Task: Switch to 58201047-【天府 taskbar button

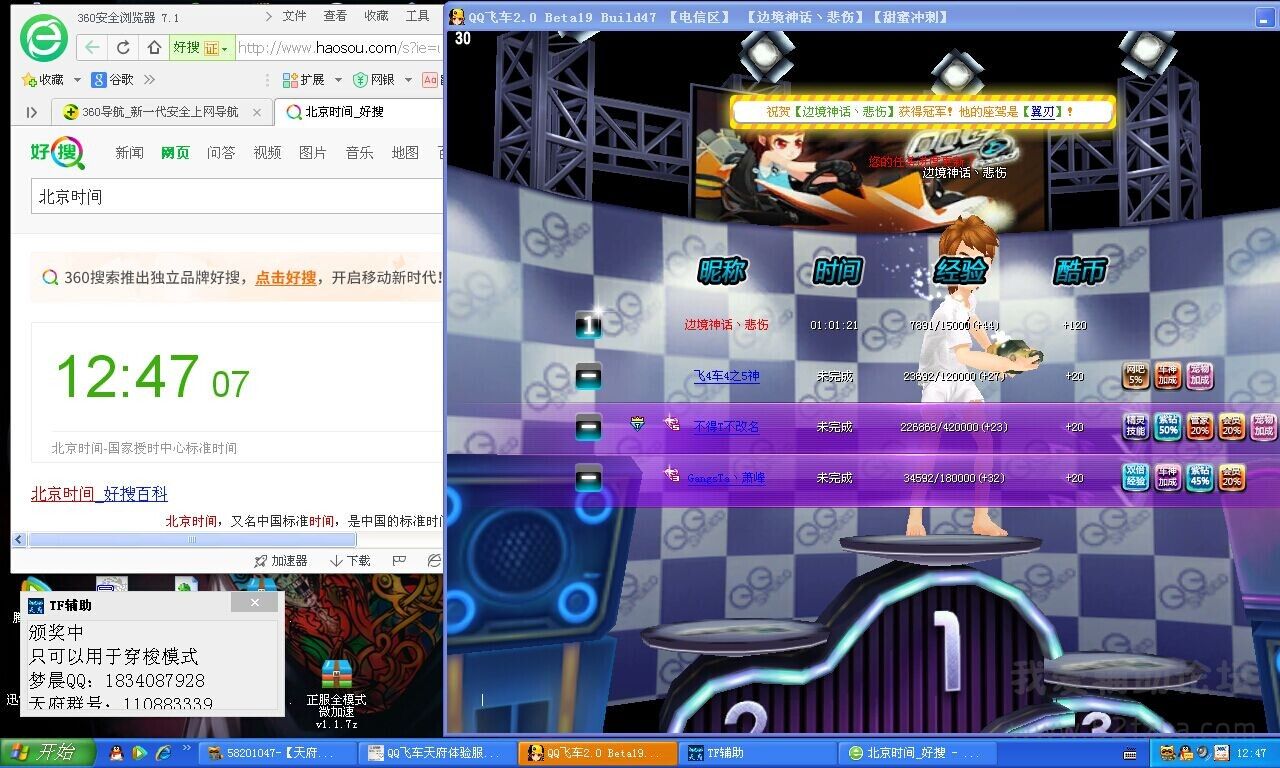Action: click(x=277, y=753)
